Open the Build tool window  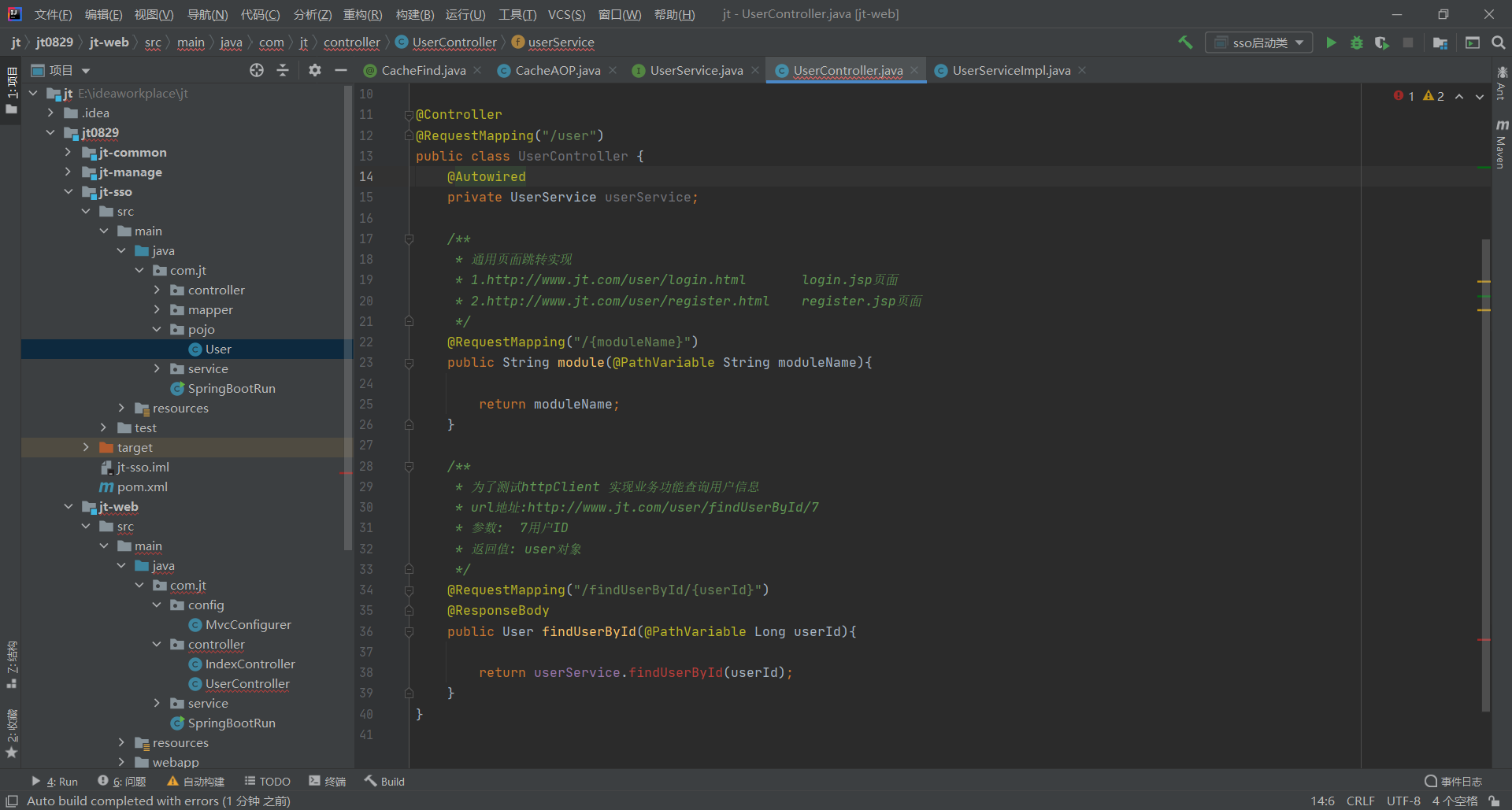(384, 781)
